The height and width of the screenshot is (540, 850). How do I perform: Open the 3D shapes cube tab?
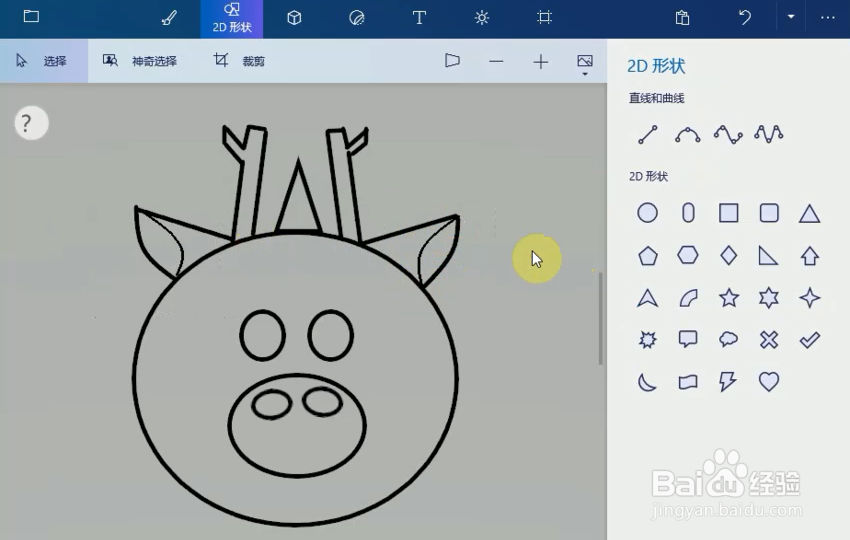(x=294, y=18)
